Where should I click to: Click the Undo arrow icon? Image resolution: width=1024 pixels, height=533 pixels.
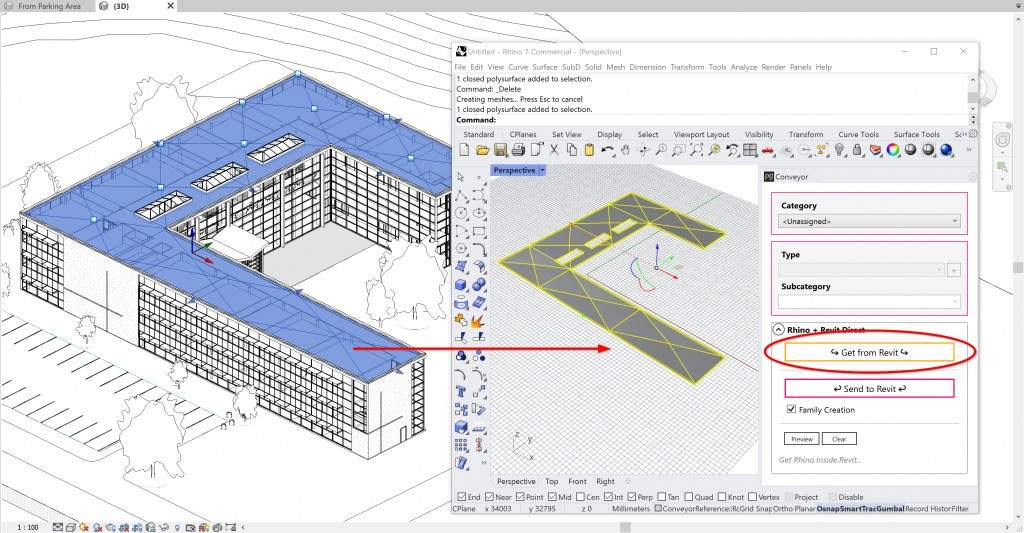pyautogui.click(x=607, y=150)
